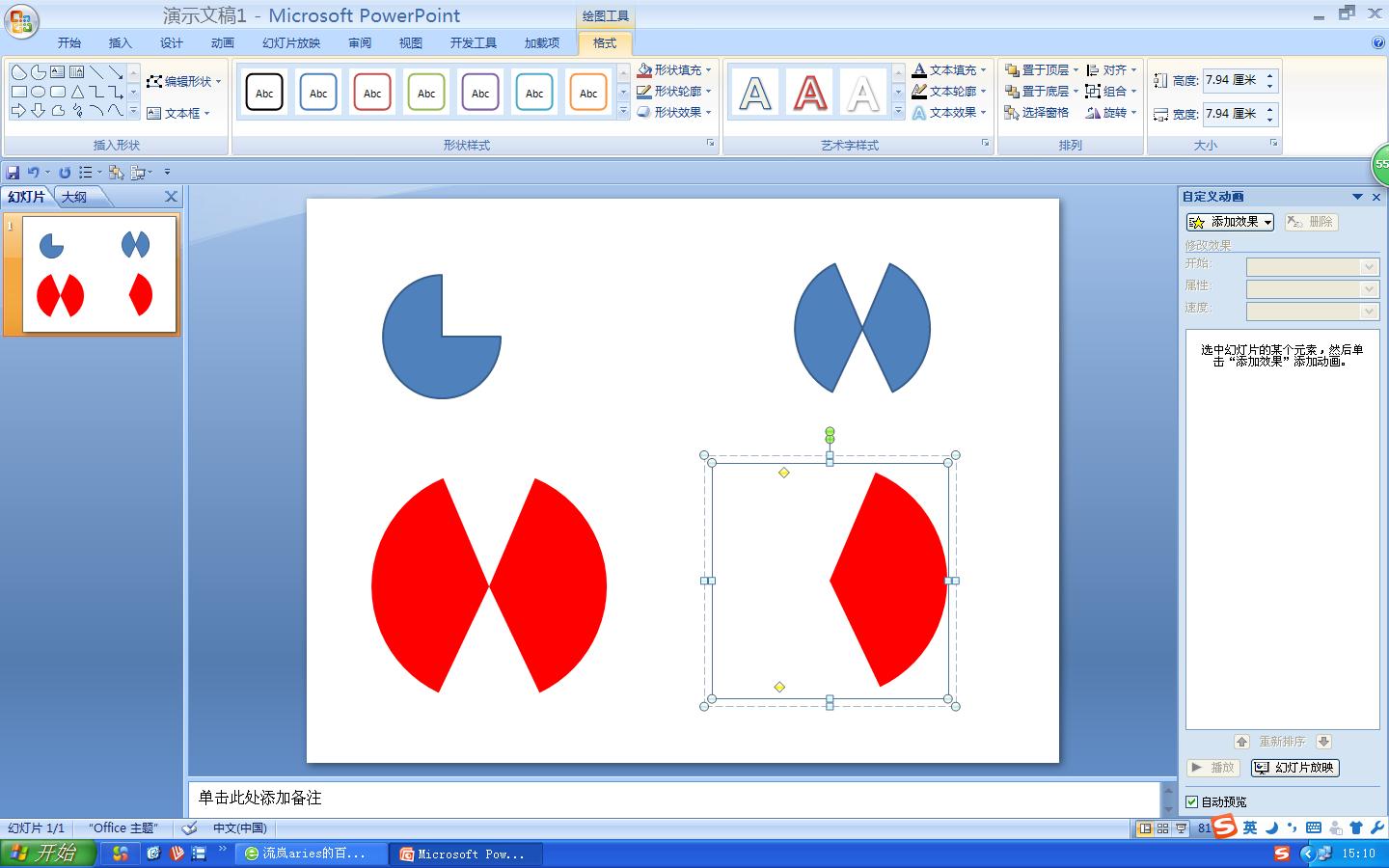
Task: Click the Windows 开始 start button
Action: point(47,853)
